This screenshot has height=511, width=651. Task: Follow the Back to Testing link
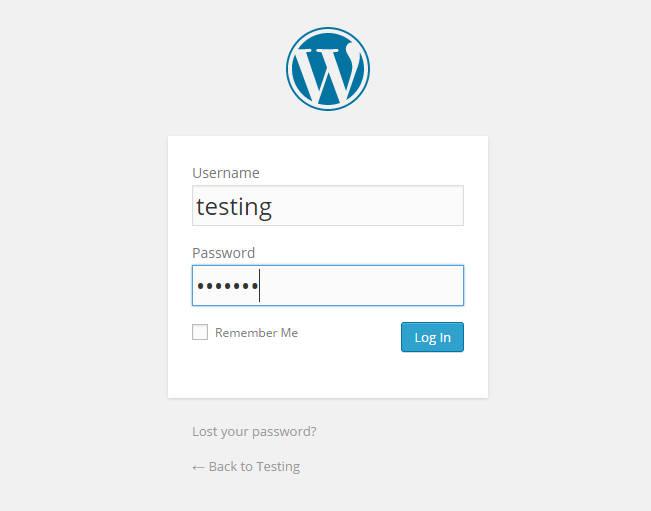click(x=254, y=467)
